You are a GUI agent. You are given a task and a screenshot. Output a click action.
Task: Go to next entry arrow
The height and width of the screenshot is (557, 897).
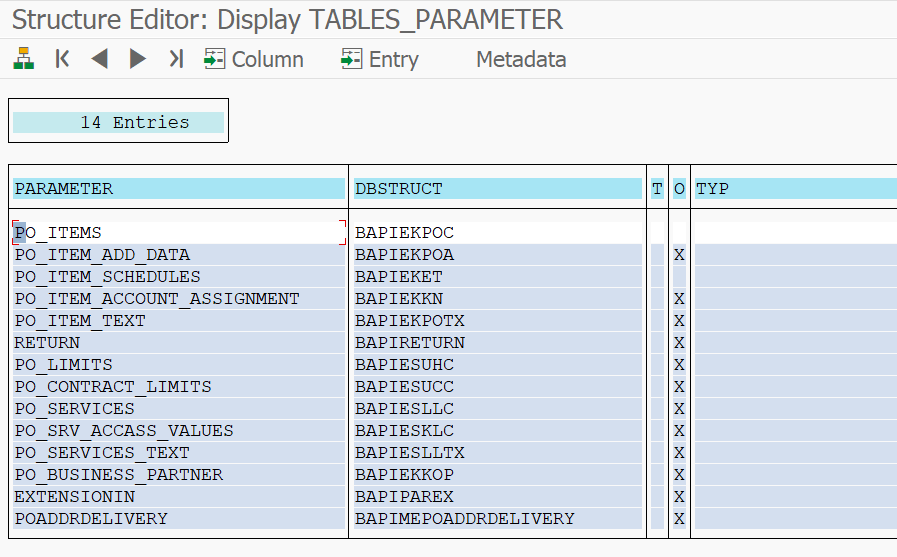click(x=137, y=58)
